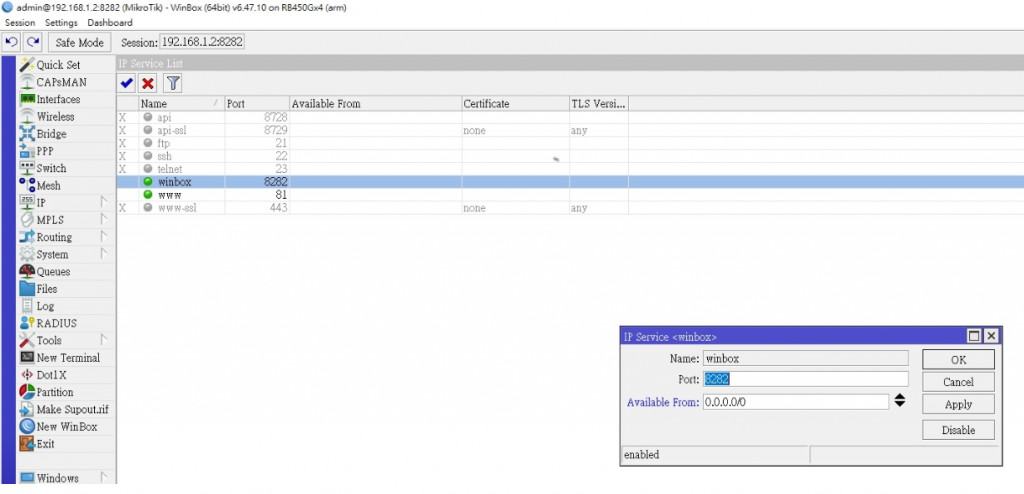The width and height of the screenshot is (1024, 494).
Task: Toggle Available From up/down arrows
Action: point(900,401)
